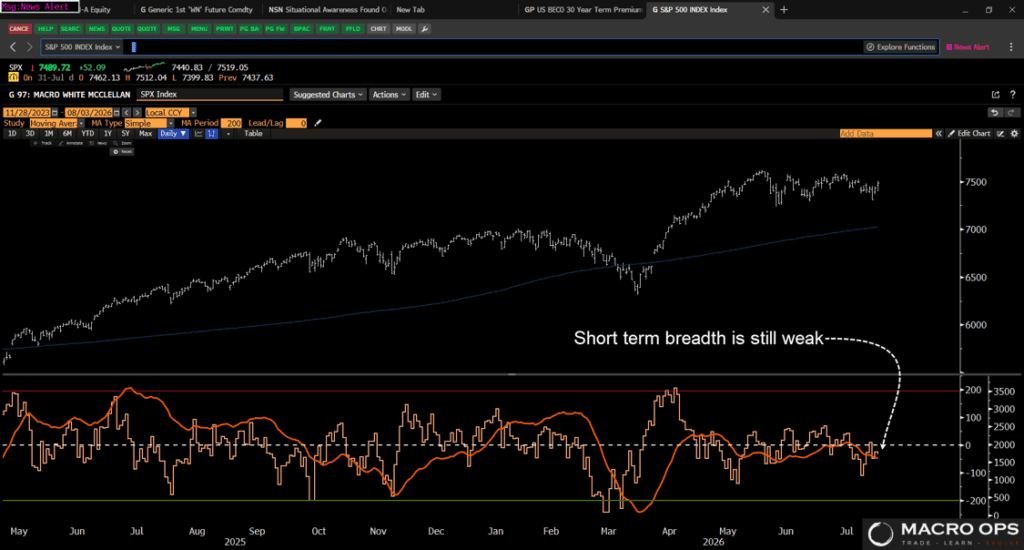Click the green PRINT key button
The image size is (1024, 550).
coord(224,29)
